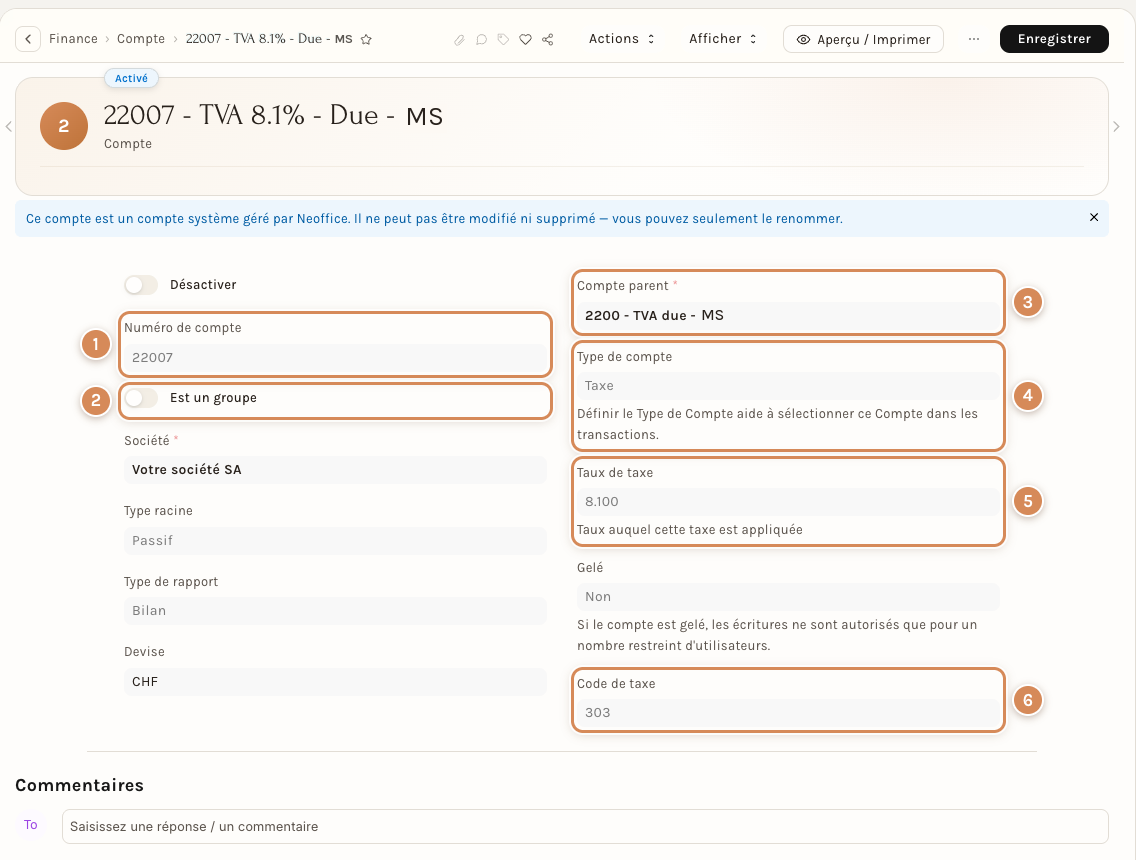Go to next record with right chevron

point(1116,127)
